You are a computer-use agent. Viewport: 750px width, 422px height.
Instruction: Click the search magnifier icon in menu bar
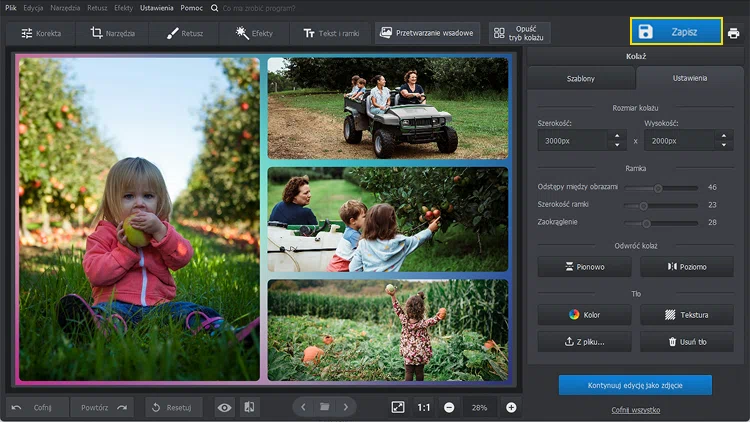(215, 7)
